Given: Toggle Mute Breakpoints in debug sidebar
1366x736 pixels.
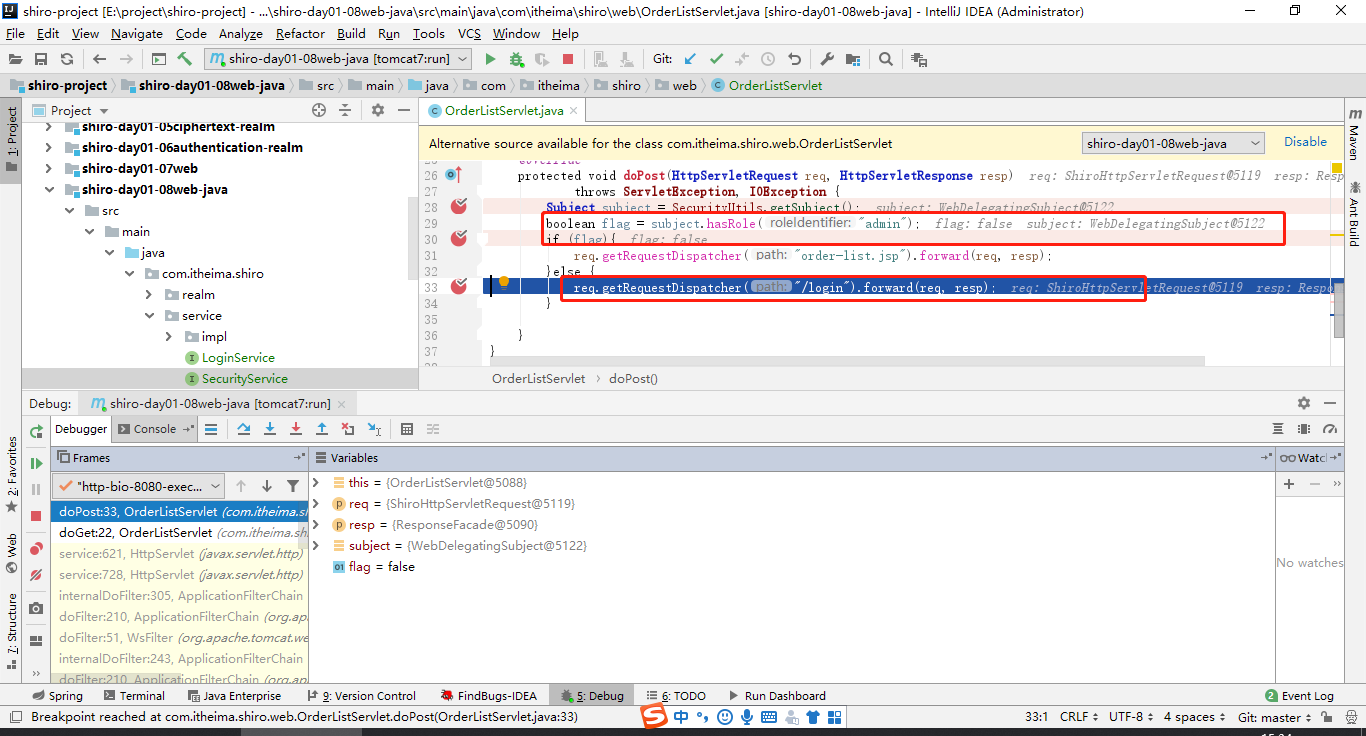Looking at the screenshot, I should pos(37,575).
